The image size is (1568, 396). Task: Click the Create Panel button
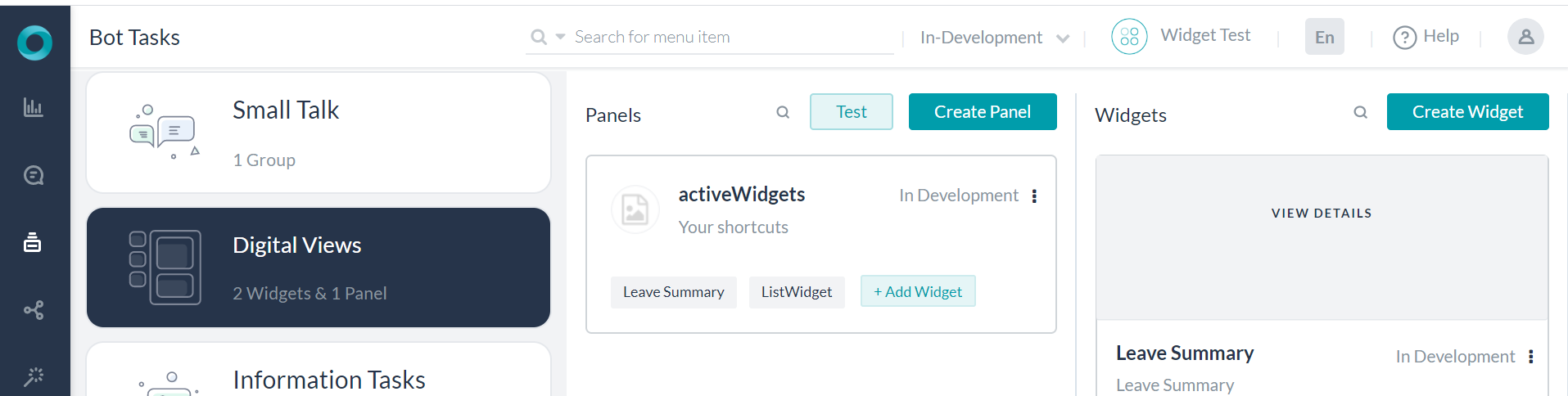tap(983, 112)
